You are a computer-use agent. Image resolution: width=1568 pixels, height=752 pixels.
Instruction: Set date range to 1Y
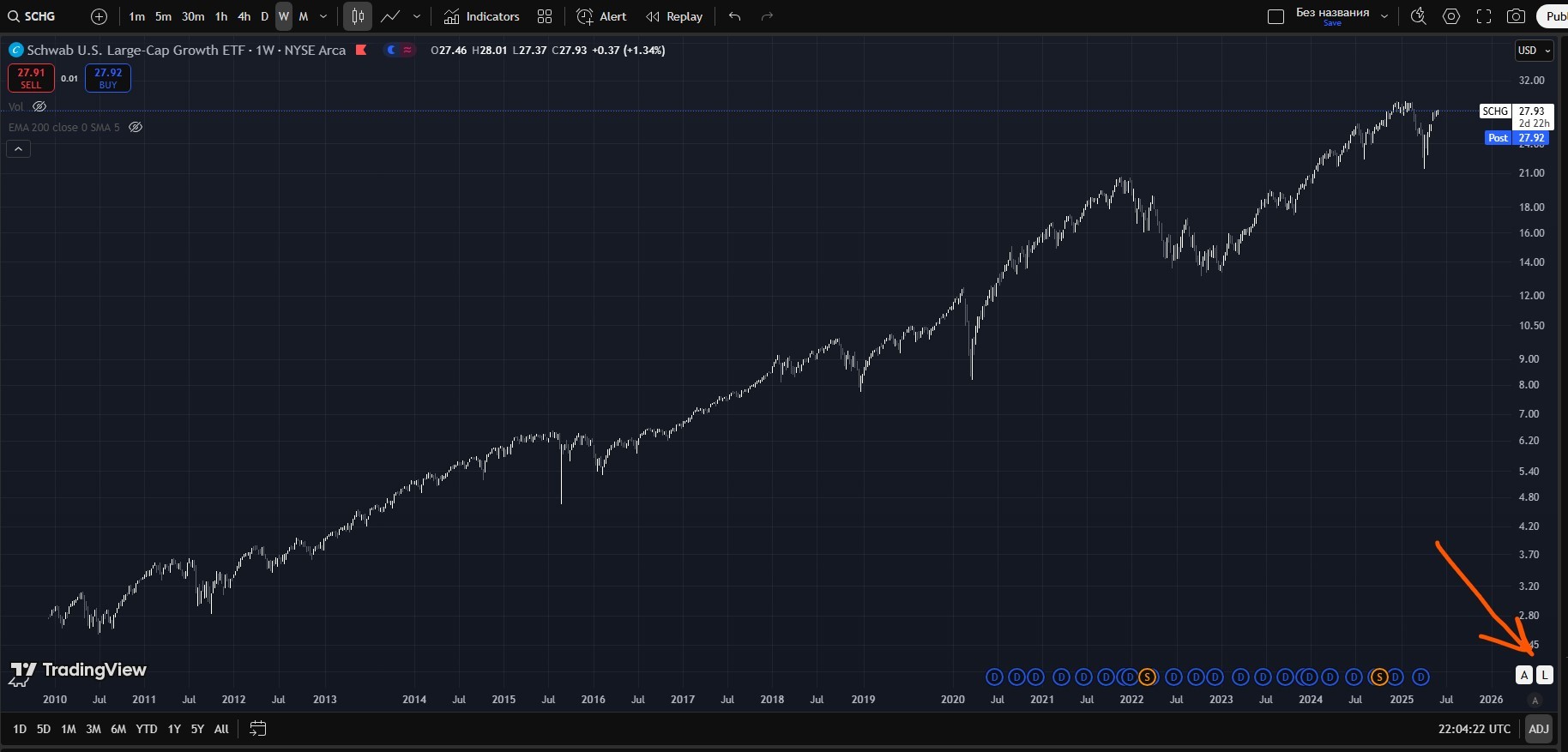[x=174, y=729]
